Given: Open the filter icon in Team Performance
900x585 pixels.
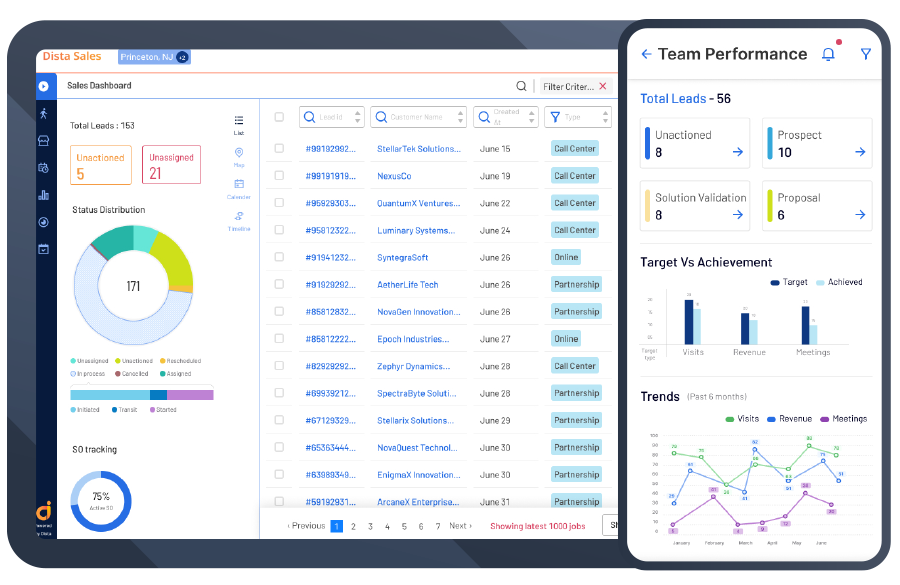Looking at the screenshot, I should pos(864,54).
